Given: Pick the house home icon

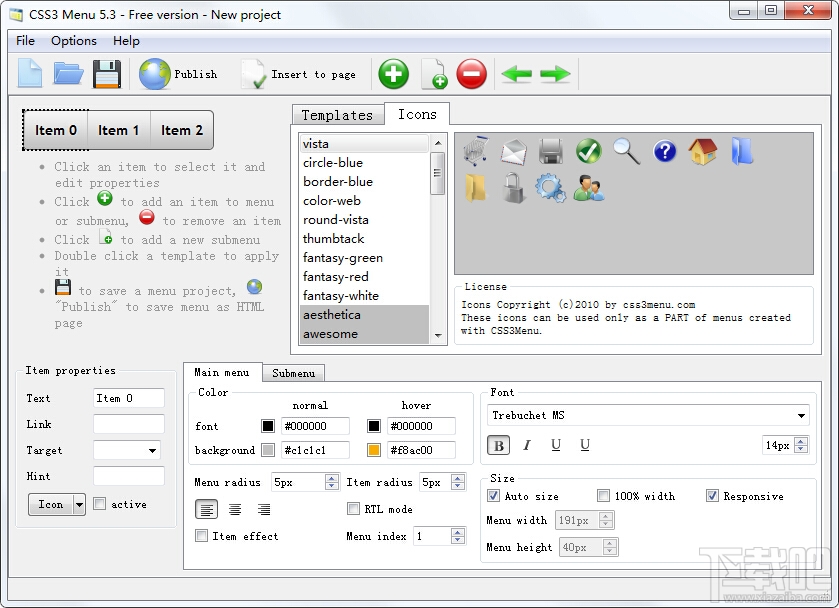Looking at the screenshot, I should (702, 151).
